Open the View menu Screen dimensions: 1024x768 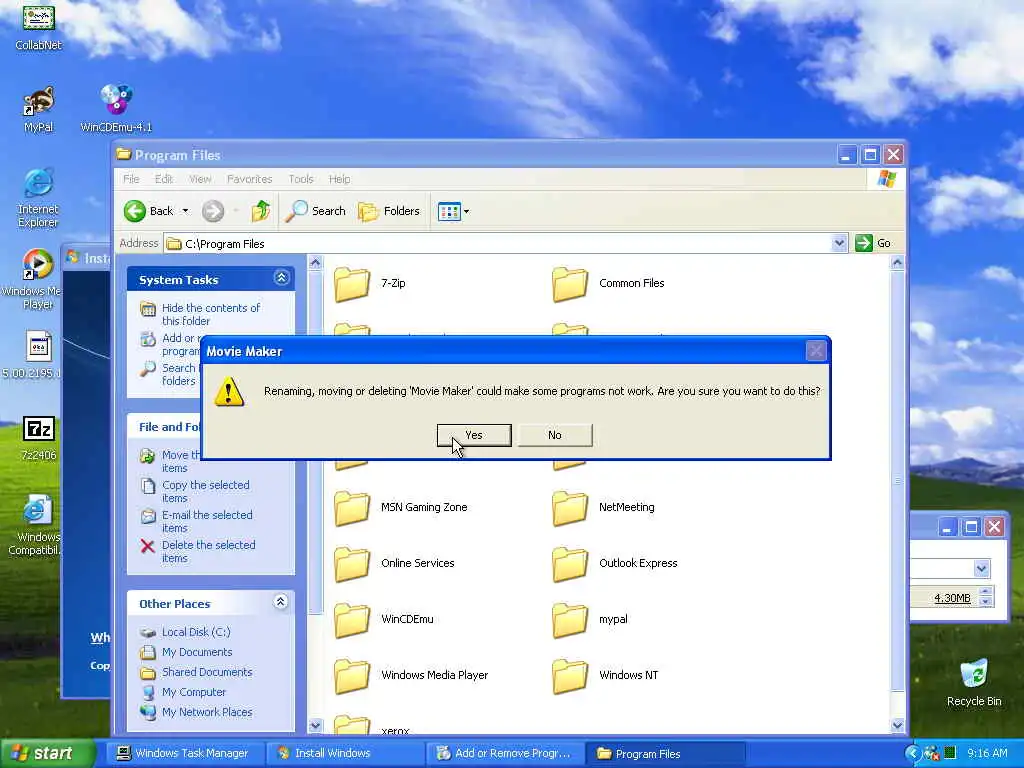(x=200, y=179)
